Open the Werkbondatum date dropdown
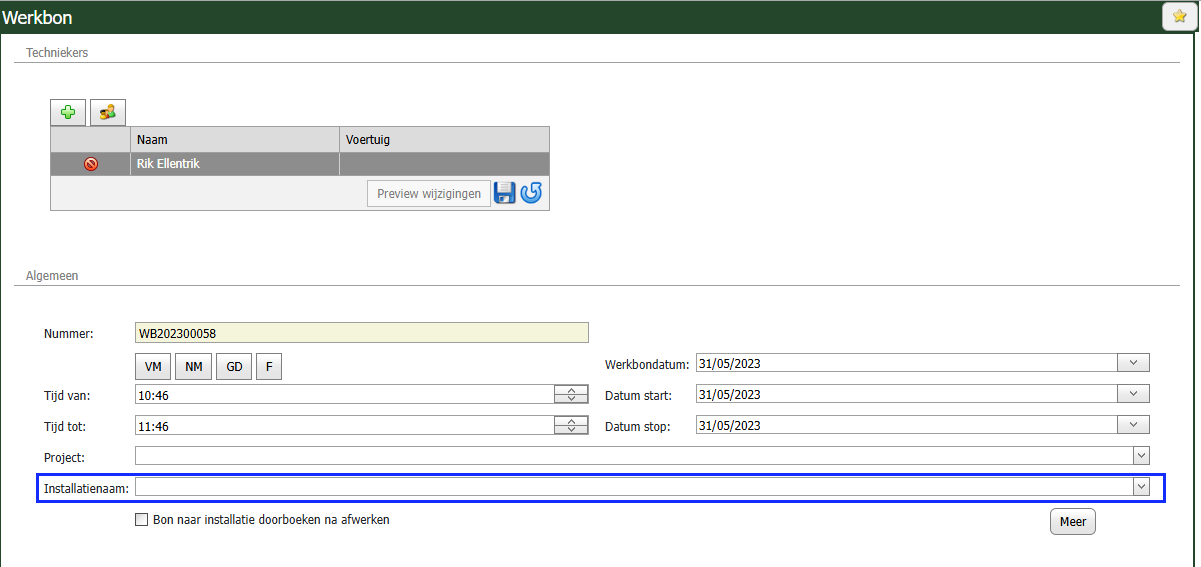This screenshot has width=1201, height=567. click(x=1133, y=363)
